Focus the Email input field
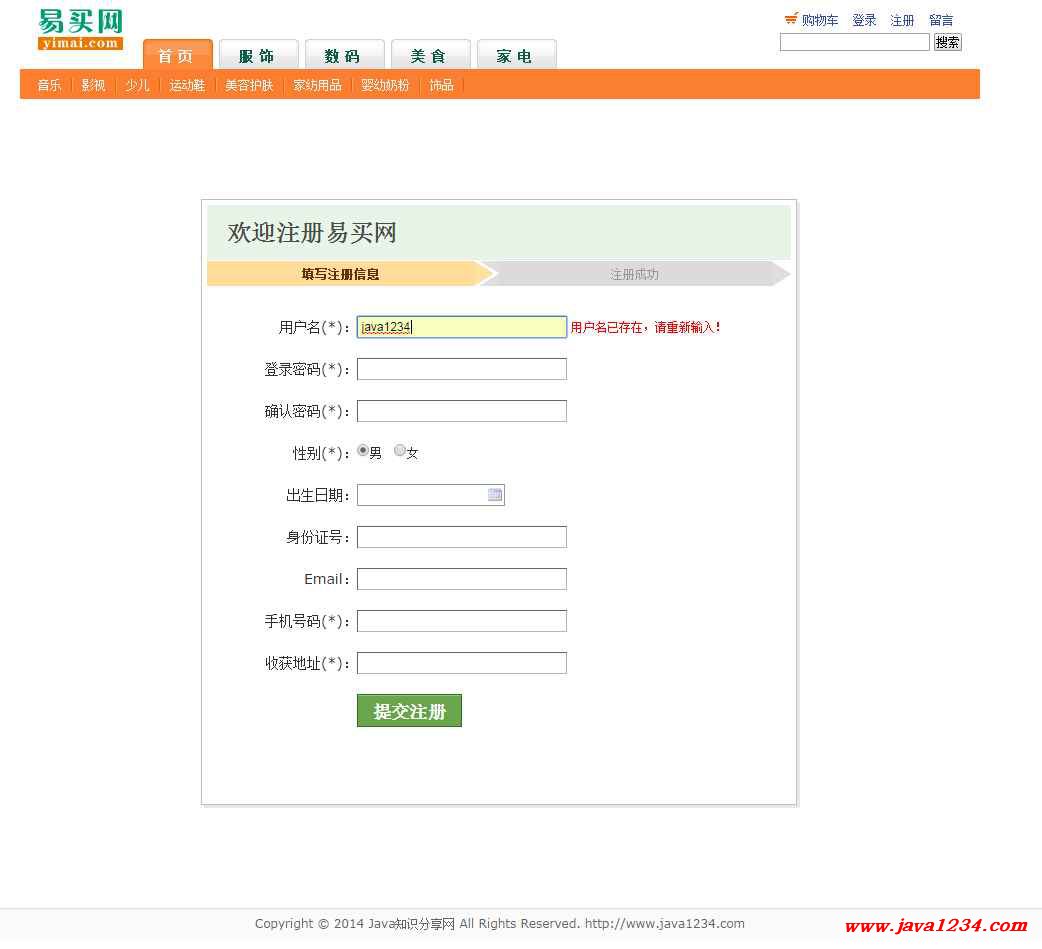1042x949 pixels. (x=461, y=579)
